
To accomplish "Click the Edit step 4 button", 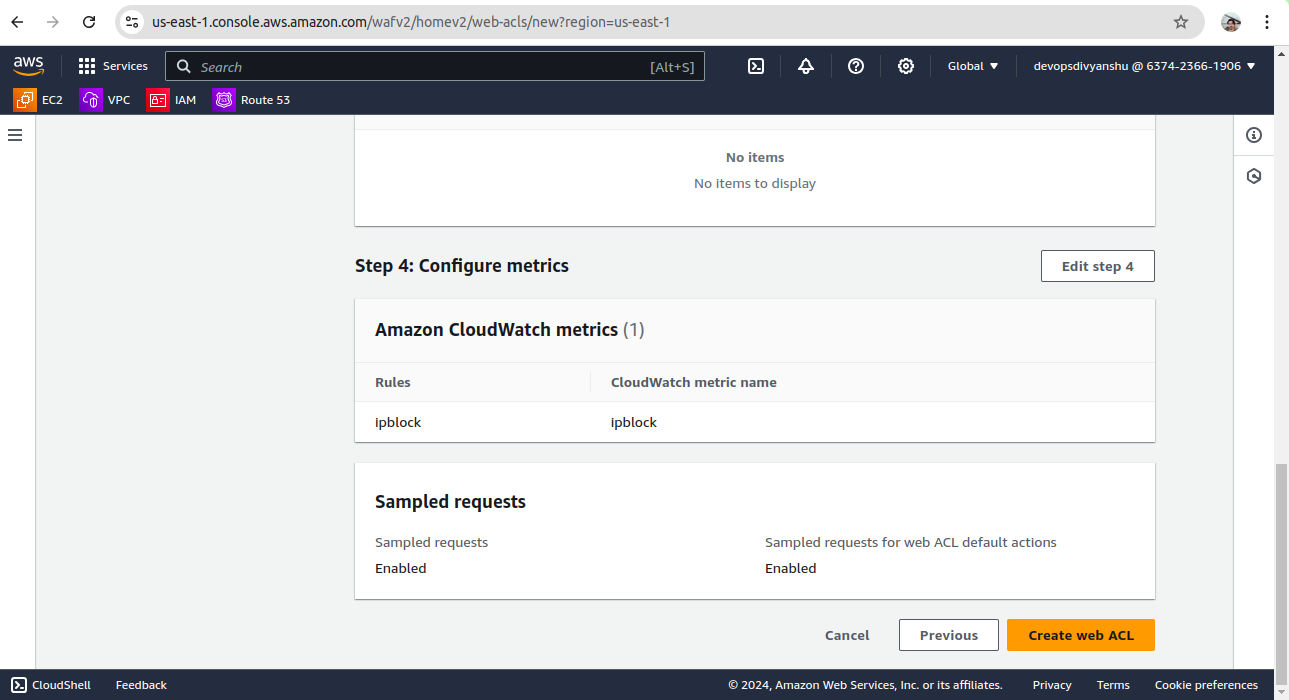I will point(1097,266).
